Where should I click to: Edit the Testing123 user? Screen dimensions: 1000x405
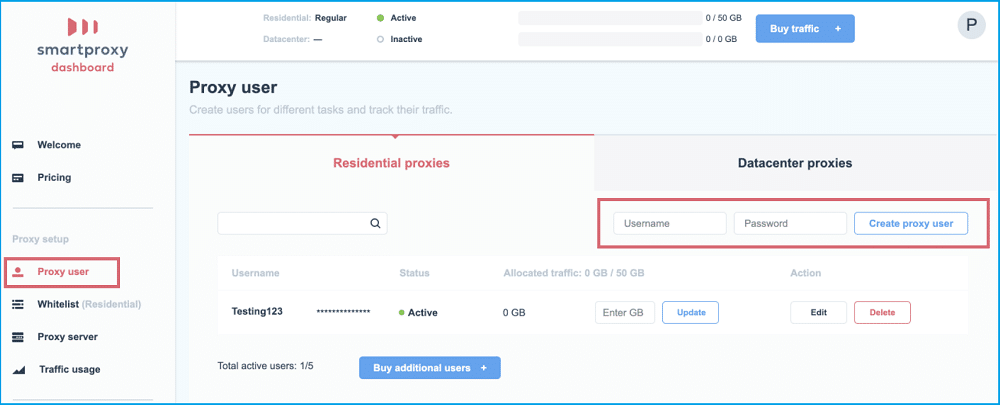tap(819, 313)
